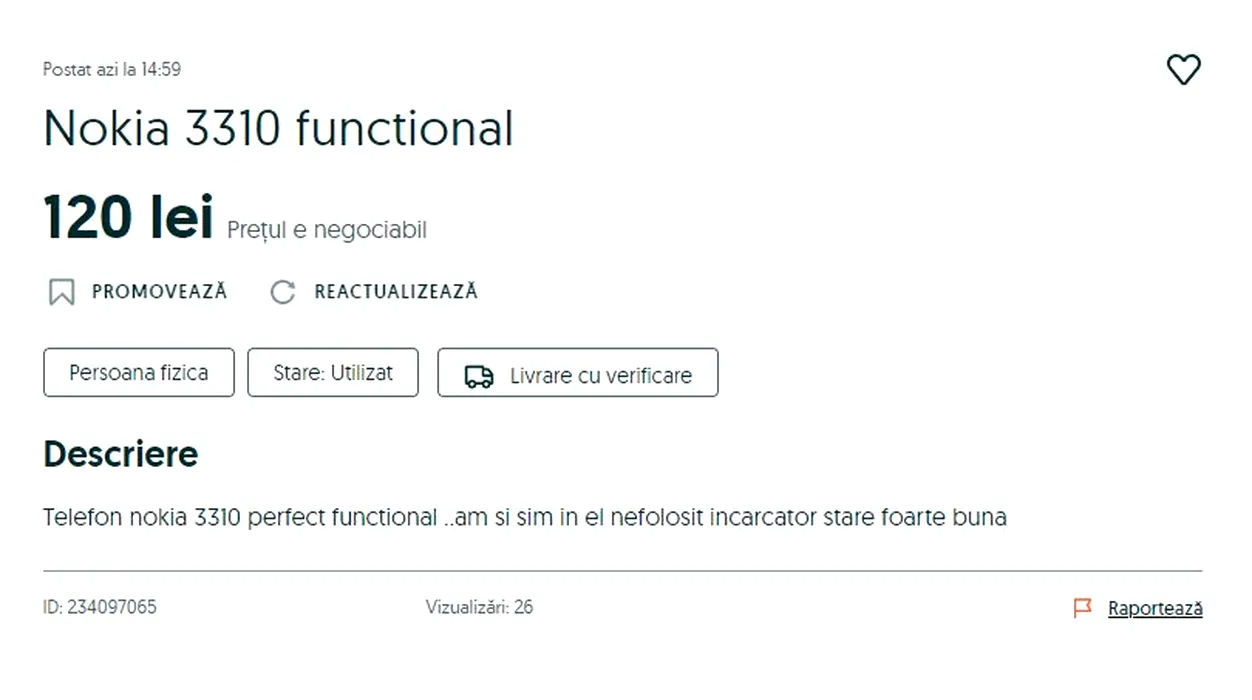The width and height of the screenshot is (1252, 700).
Task: Select the Persoana fizica tag
Action: (139, 373)
